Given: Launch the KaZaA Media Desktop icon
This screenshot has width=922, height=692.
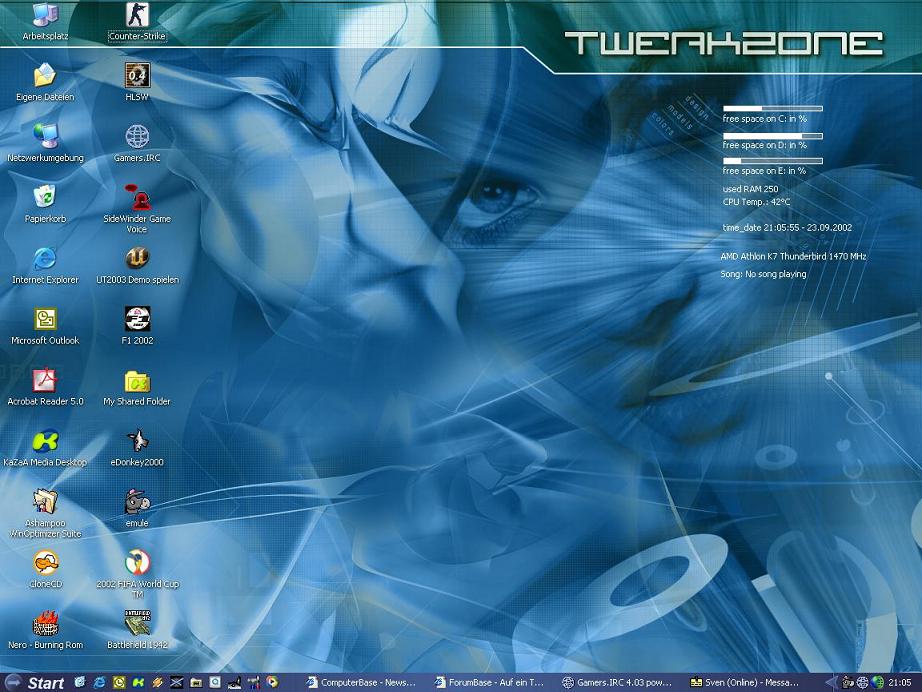Looking at the screenshot, I should pos(45,448).
